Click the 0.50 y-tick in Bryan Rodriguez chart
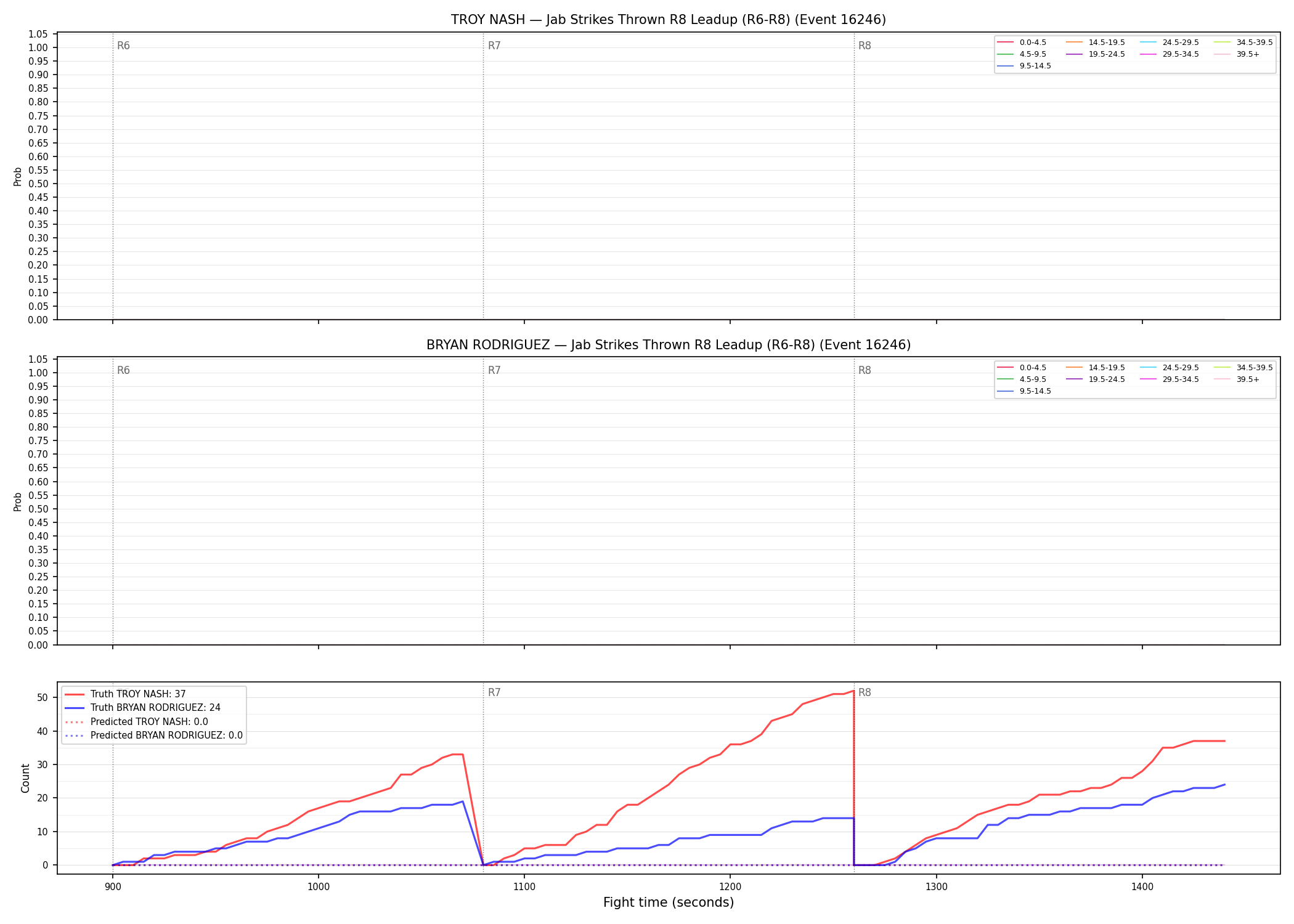Image resolution: width=1294 pixels, height=924 pixels. click(x=38, y=509)
